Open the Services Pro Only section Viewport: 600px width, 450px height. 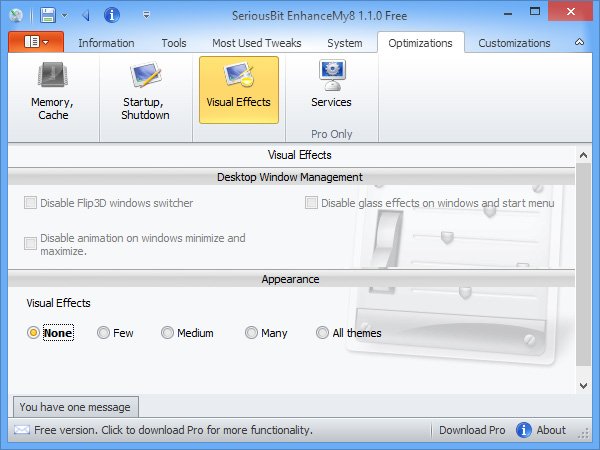point(331,85)
